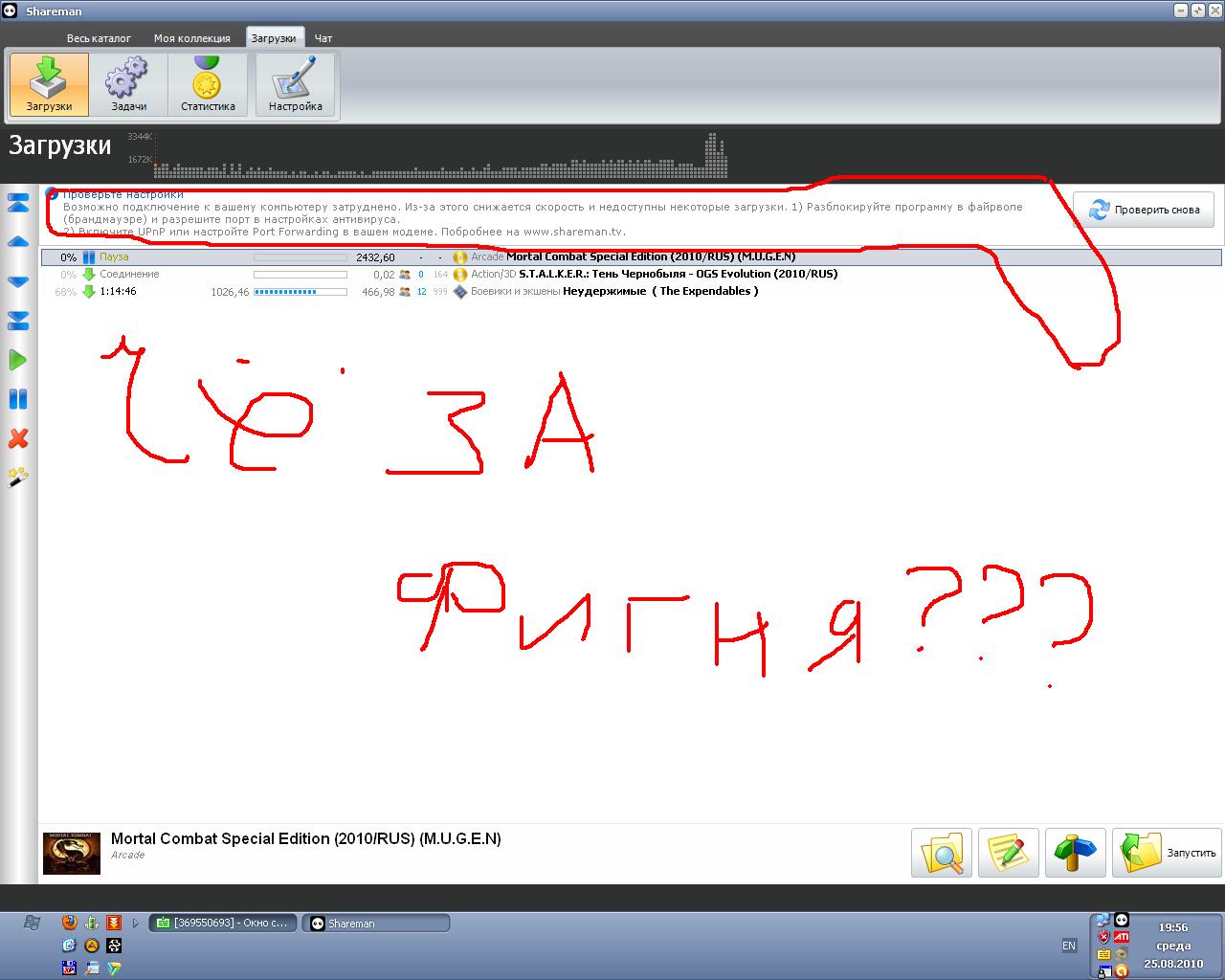
Task: Click the ATI tray icon
Action: [1121, 937]
